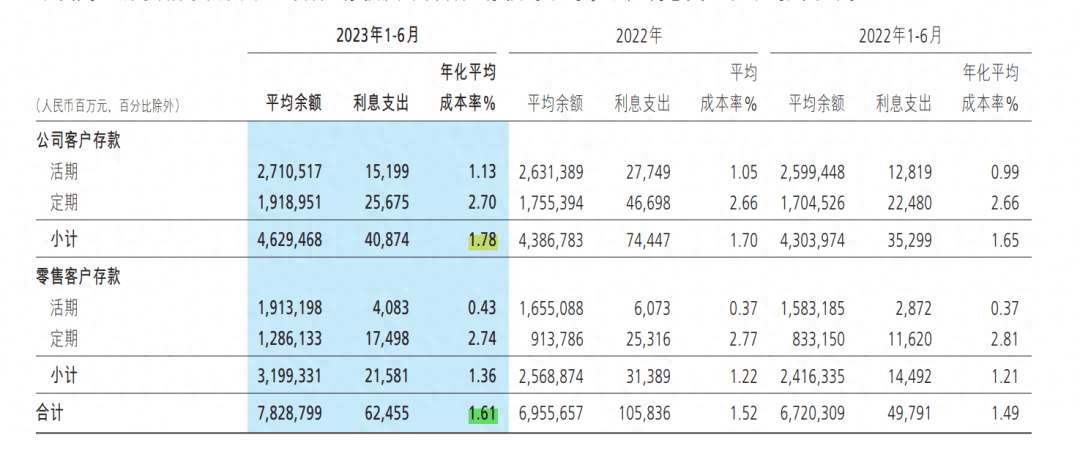Image resolution: width=1080 pixels, height=454 pixels.
Task: Click the 6,955,657 total balance for 2022
Action: 552,413
